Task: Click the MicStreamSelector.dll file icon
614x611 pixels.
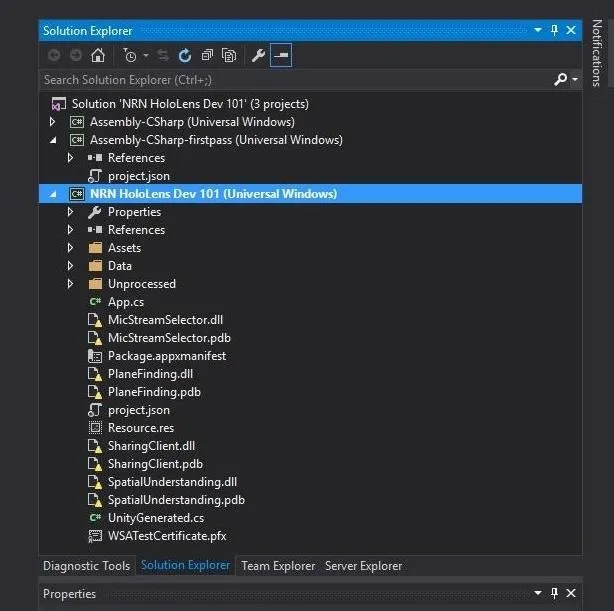Action: click(95, 320)
